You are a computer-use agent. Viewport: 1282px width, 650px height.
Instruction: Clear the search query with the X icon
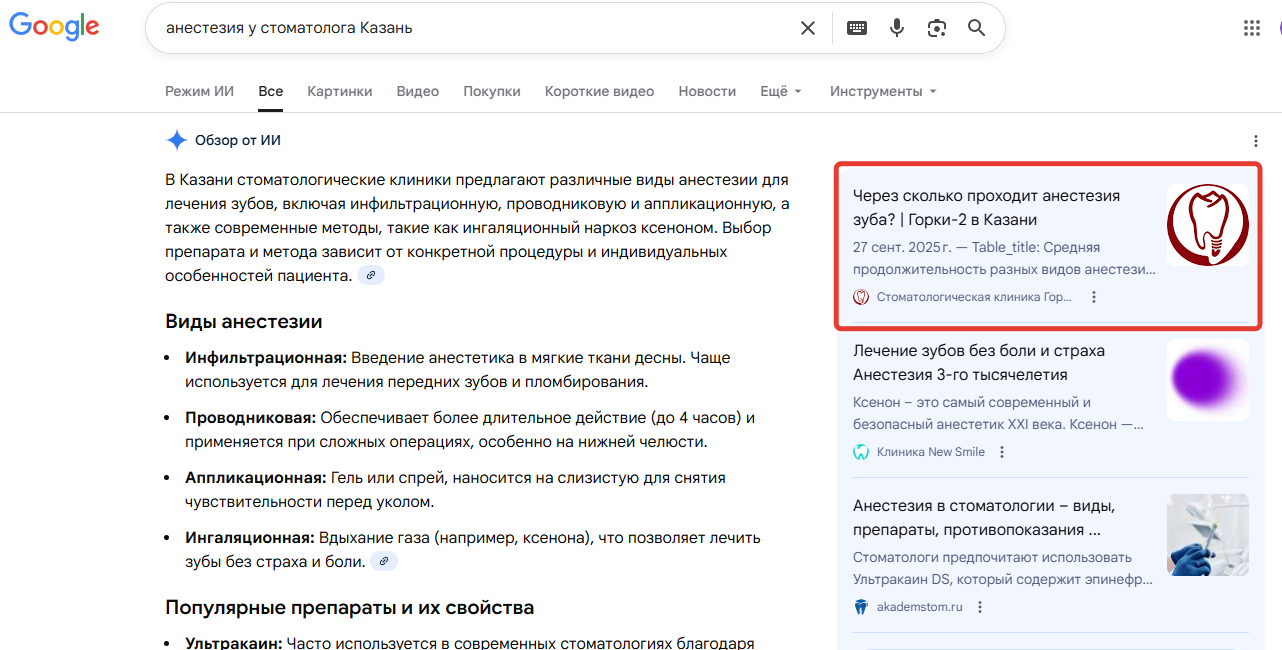click(808, 28)
